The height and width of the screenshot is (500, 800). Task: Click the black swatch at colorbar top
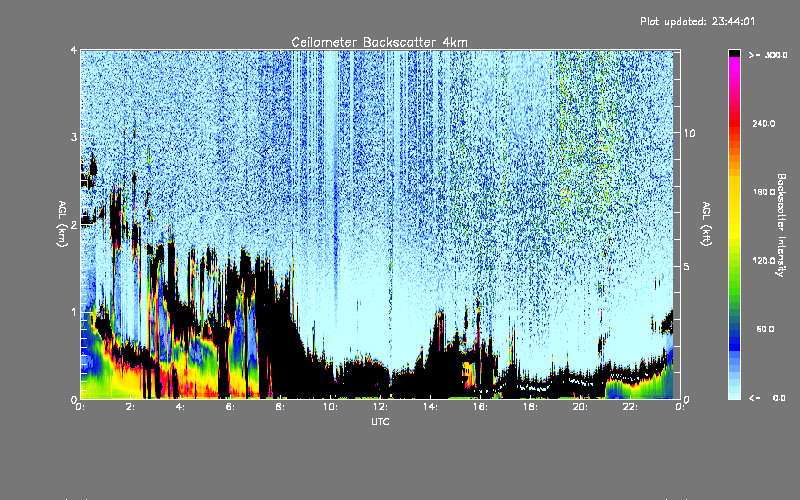point(734,53)
